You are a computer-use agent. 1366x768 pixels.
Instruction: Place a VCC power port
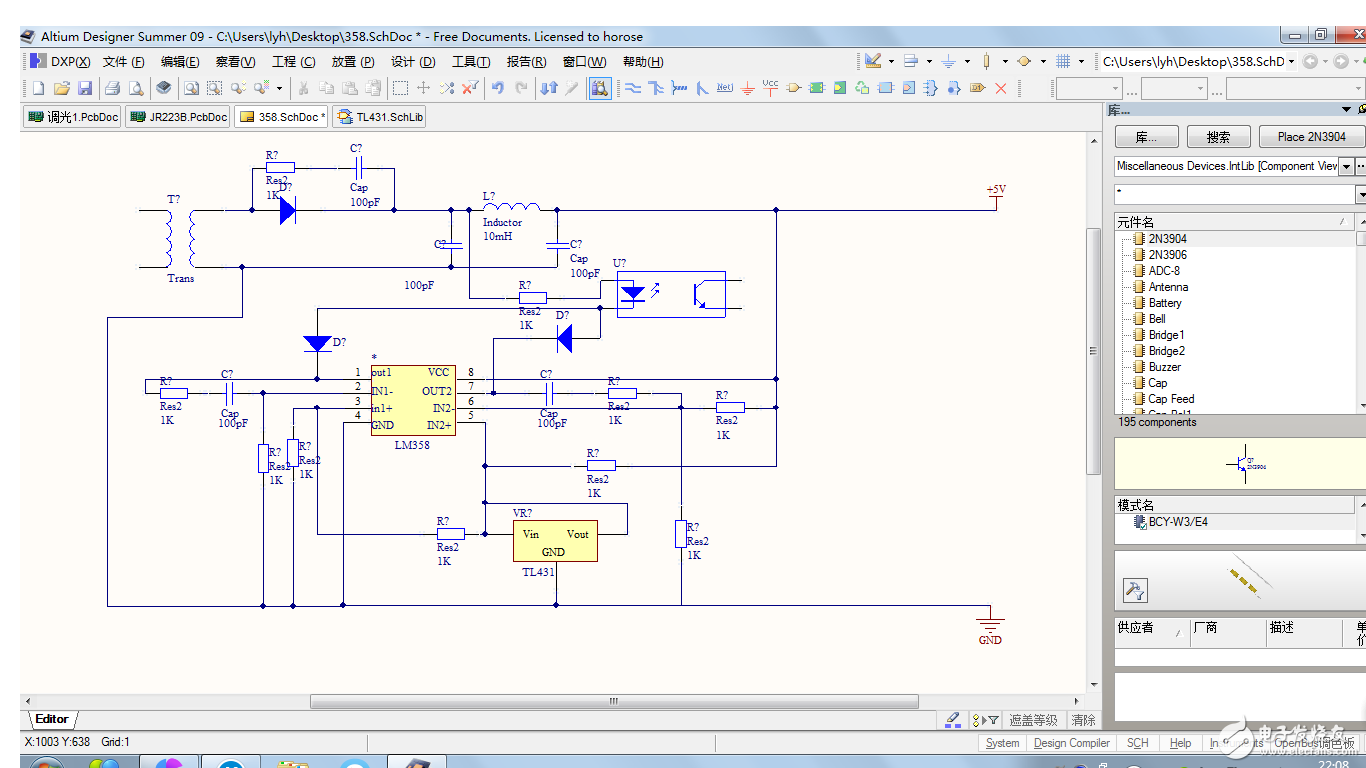point(770,88)
